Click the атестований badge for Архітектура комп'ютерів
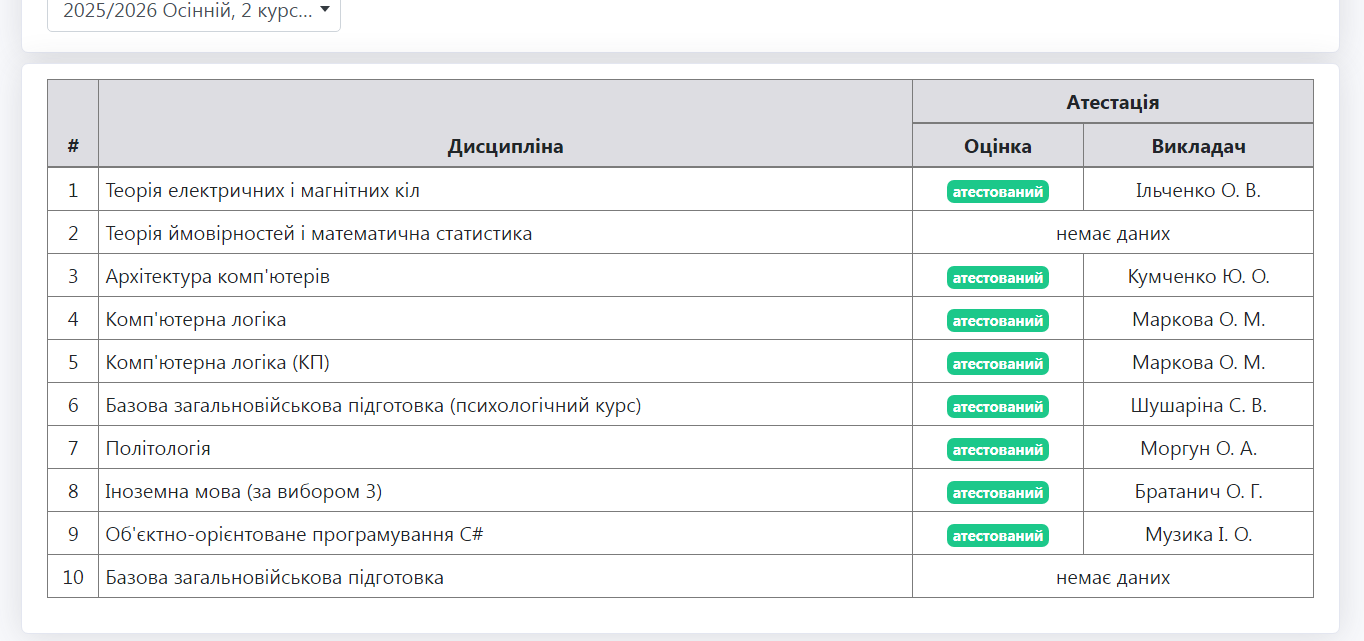Viewport: 1364px width, 641px height. pos(997,277)
